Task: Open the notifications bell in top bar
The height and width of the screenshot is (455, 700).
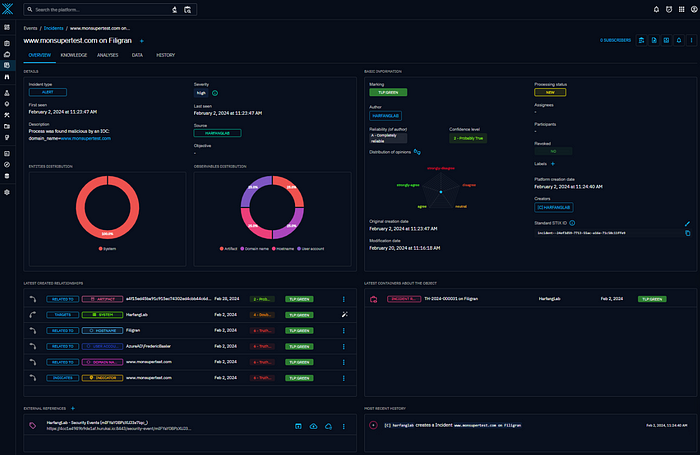Action: pyautogui.click(x=655, y=9)
